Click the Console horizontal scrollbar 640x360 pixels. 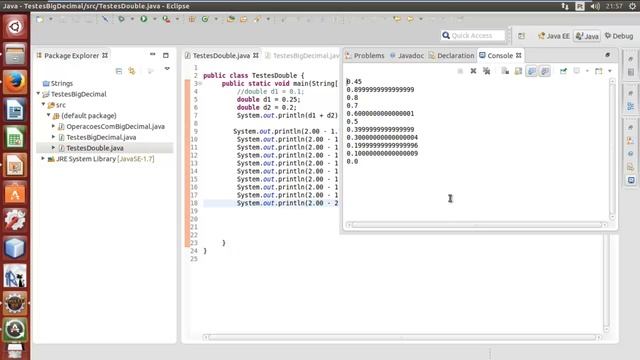(x=477, y=225)
